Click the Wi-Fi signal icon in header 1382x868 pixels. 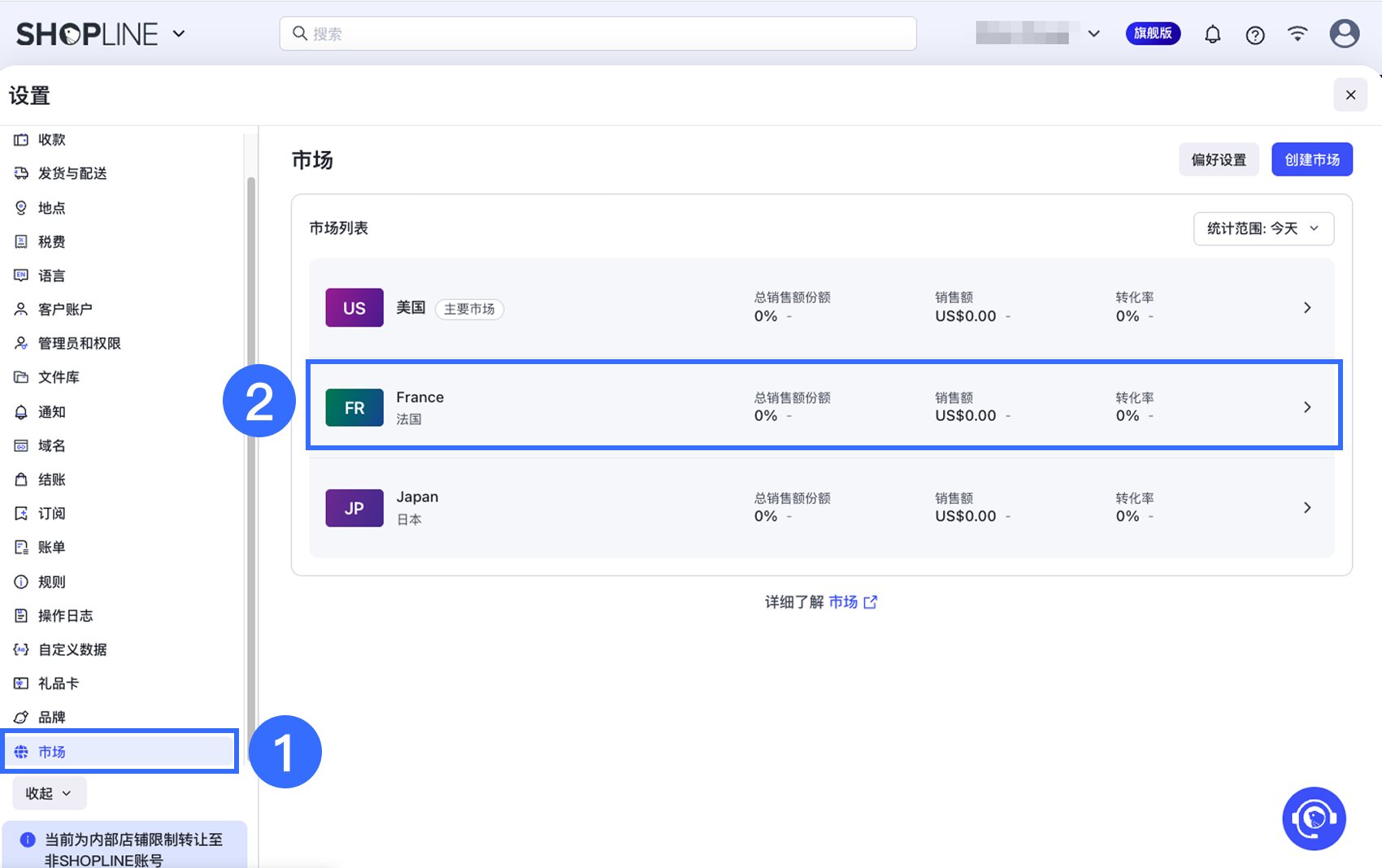1297,33
